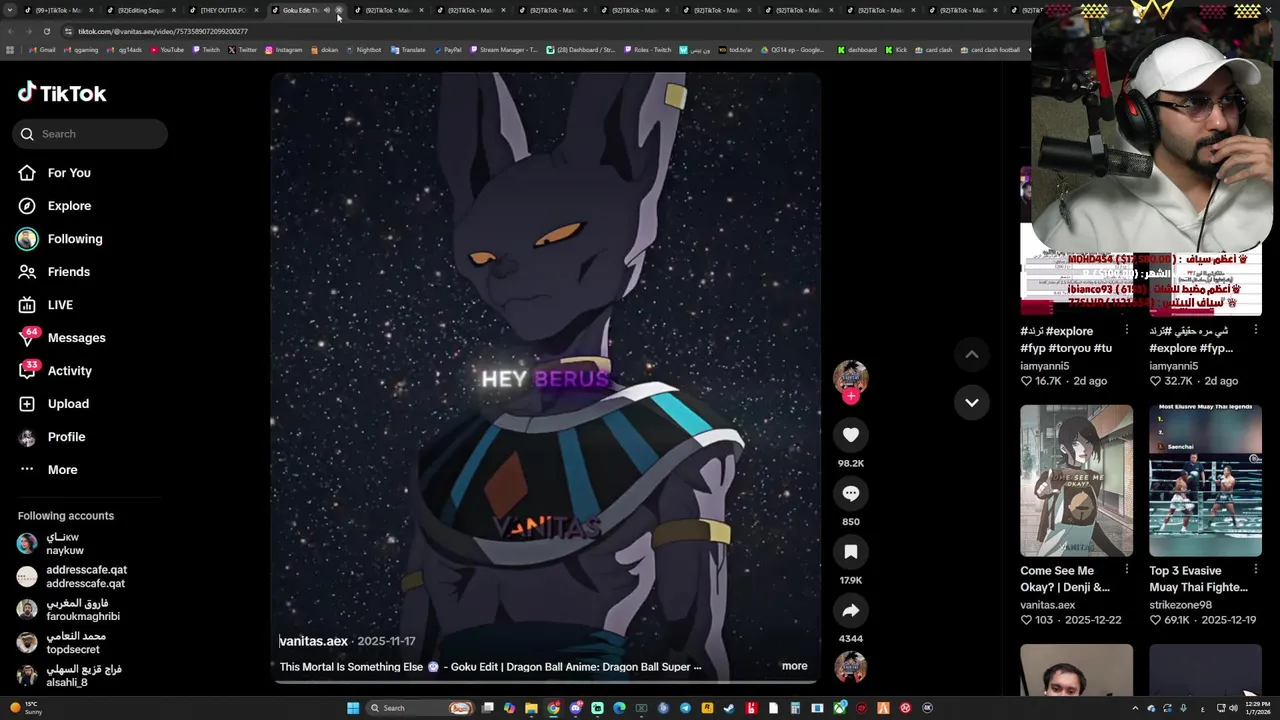
Task: Open the Instagram bookmark
Action: 283,50
